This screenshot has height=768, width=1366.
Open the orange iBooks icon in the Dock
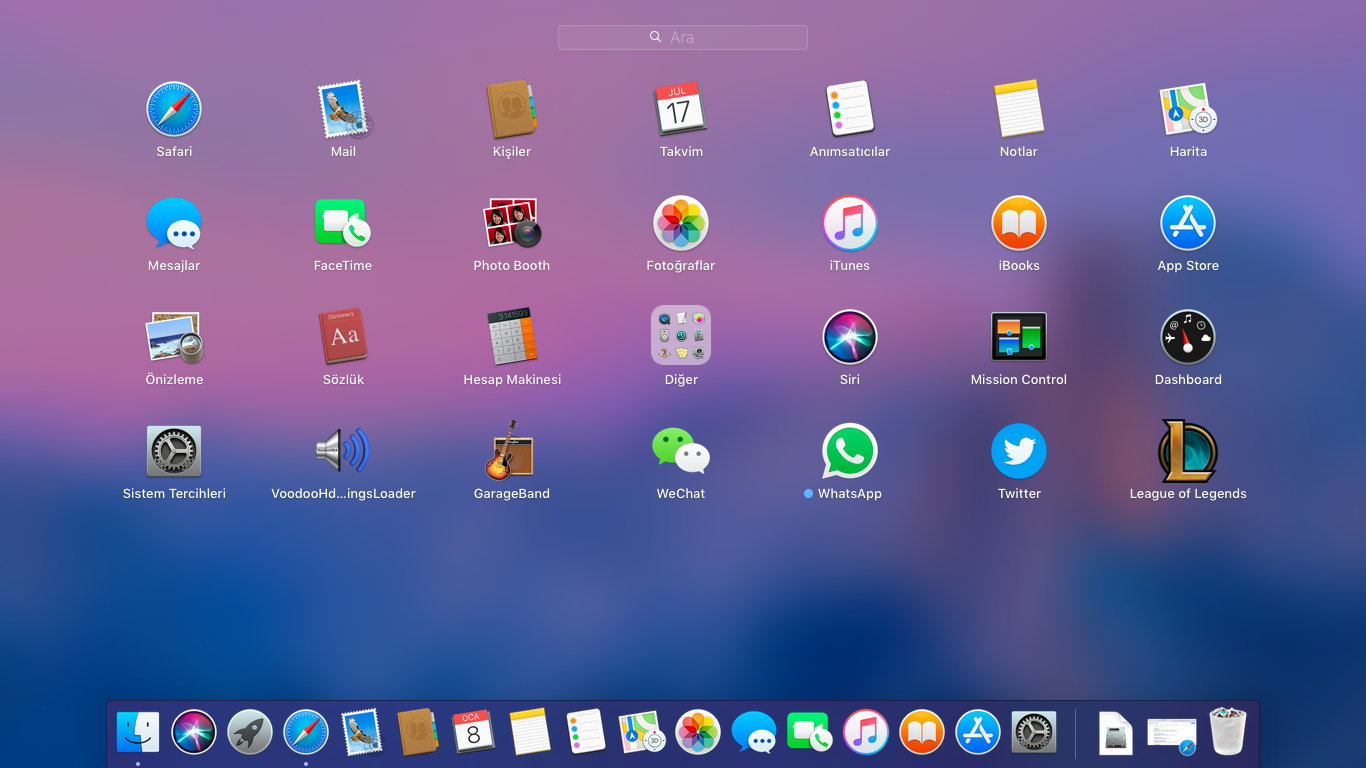[x=922, y=733]
